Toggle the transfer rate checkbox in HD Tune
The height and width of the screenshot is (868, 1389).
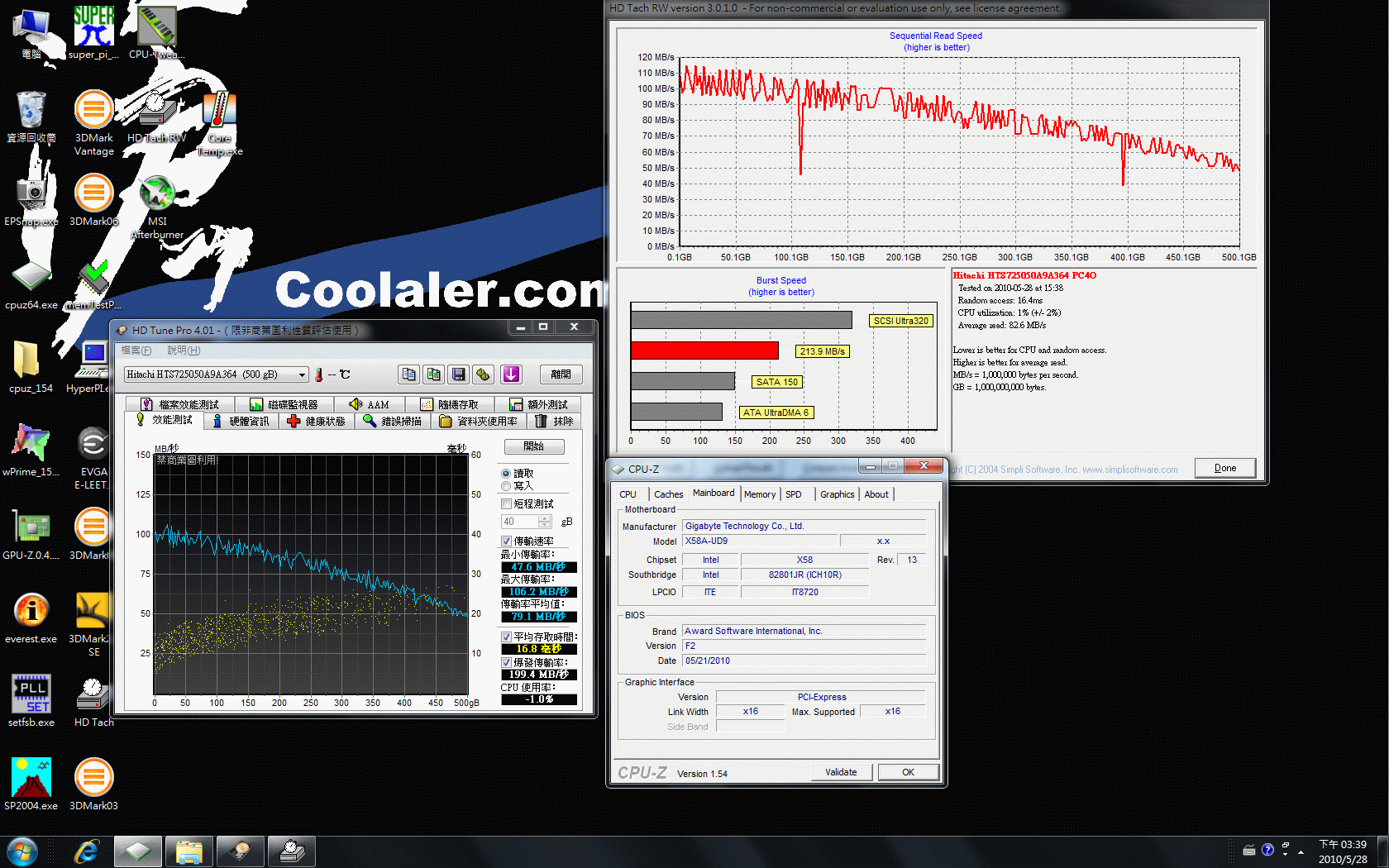click(x=507, y=541)
